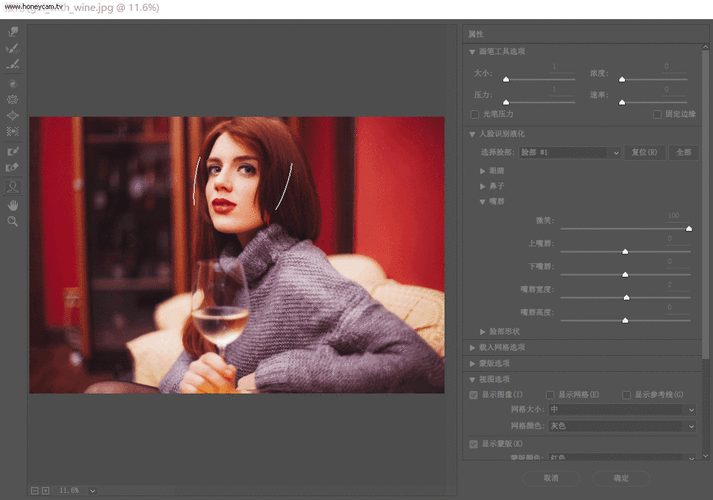Click the 确定 confirm button
This screenshot has height=500, width=713.
click(x=620, y=479)
